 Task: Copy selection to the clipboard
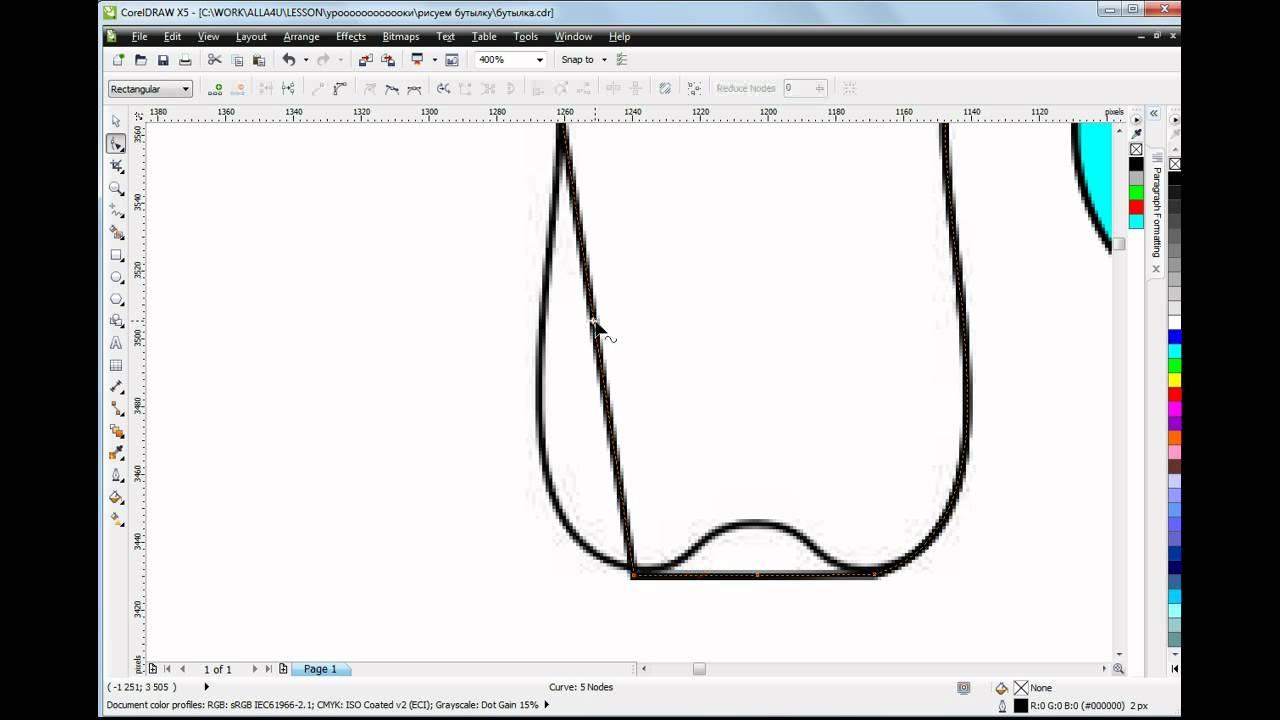[237, 60]
